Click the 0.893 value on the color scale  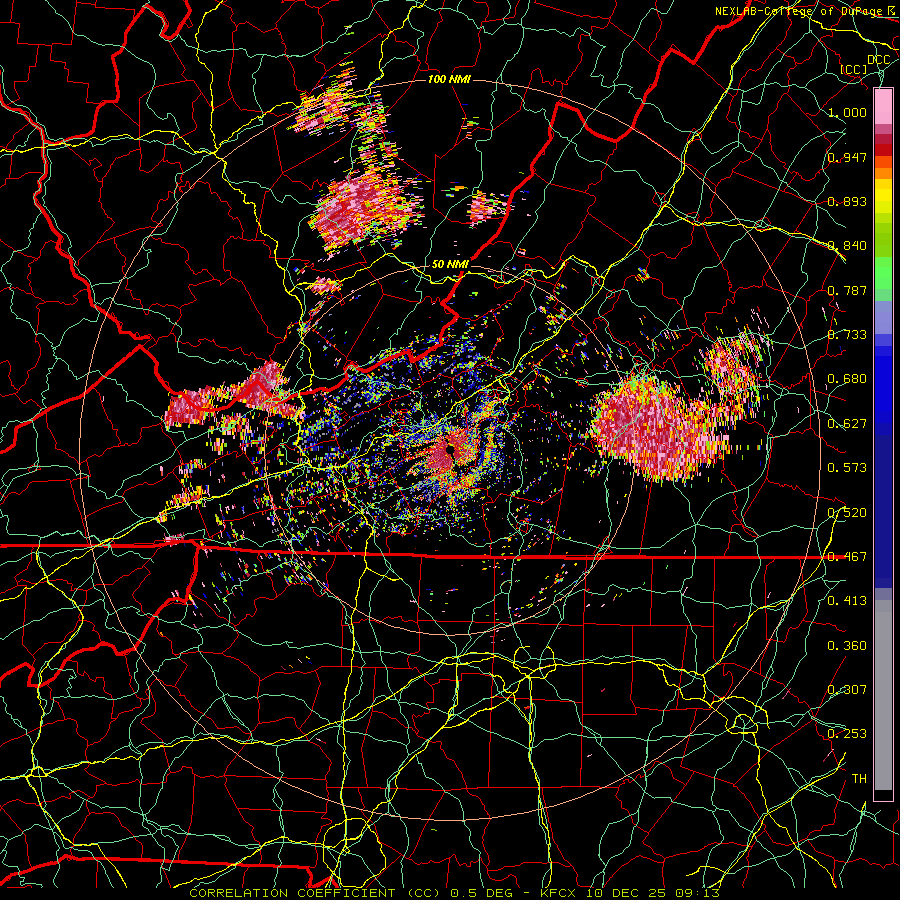(847, 201)
